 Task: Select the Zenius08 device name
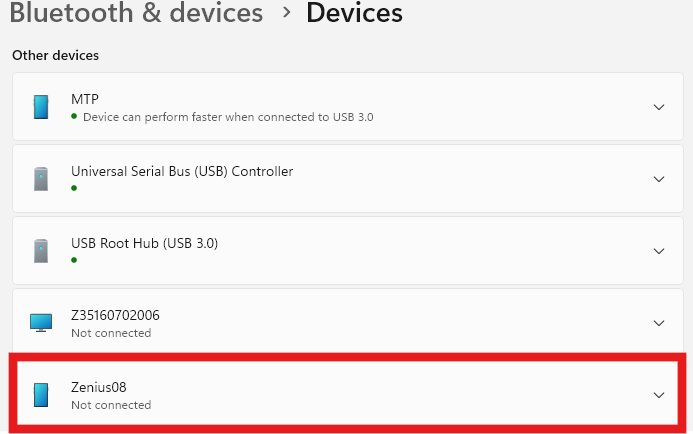[99, 387]
